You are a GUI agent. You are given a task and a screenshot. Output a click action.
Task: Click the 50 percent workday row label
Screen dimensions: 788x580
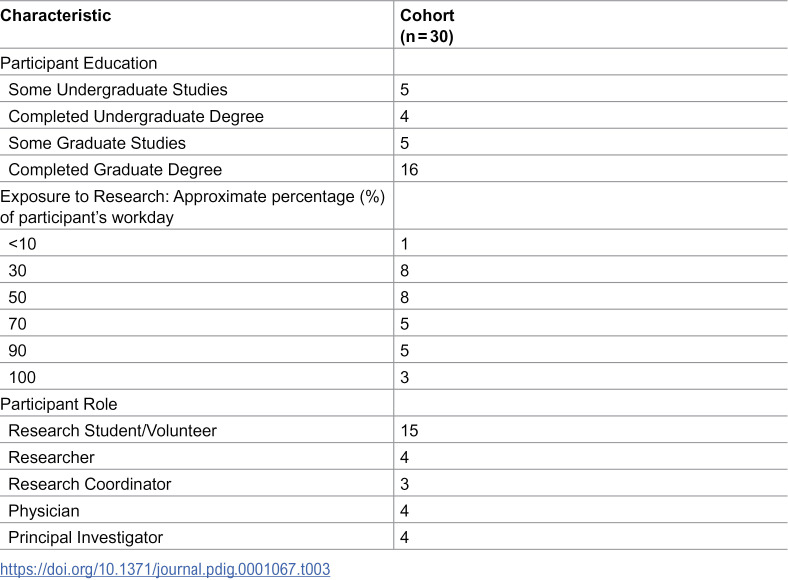pyautogui.click(x=18, y=297)
